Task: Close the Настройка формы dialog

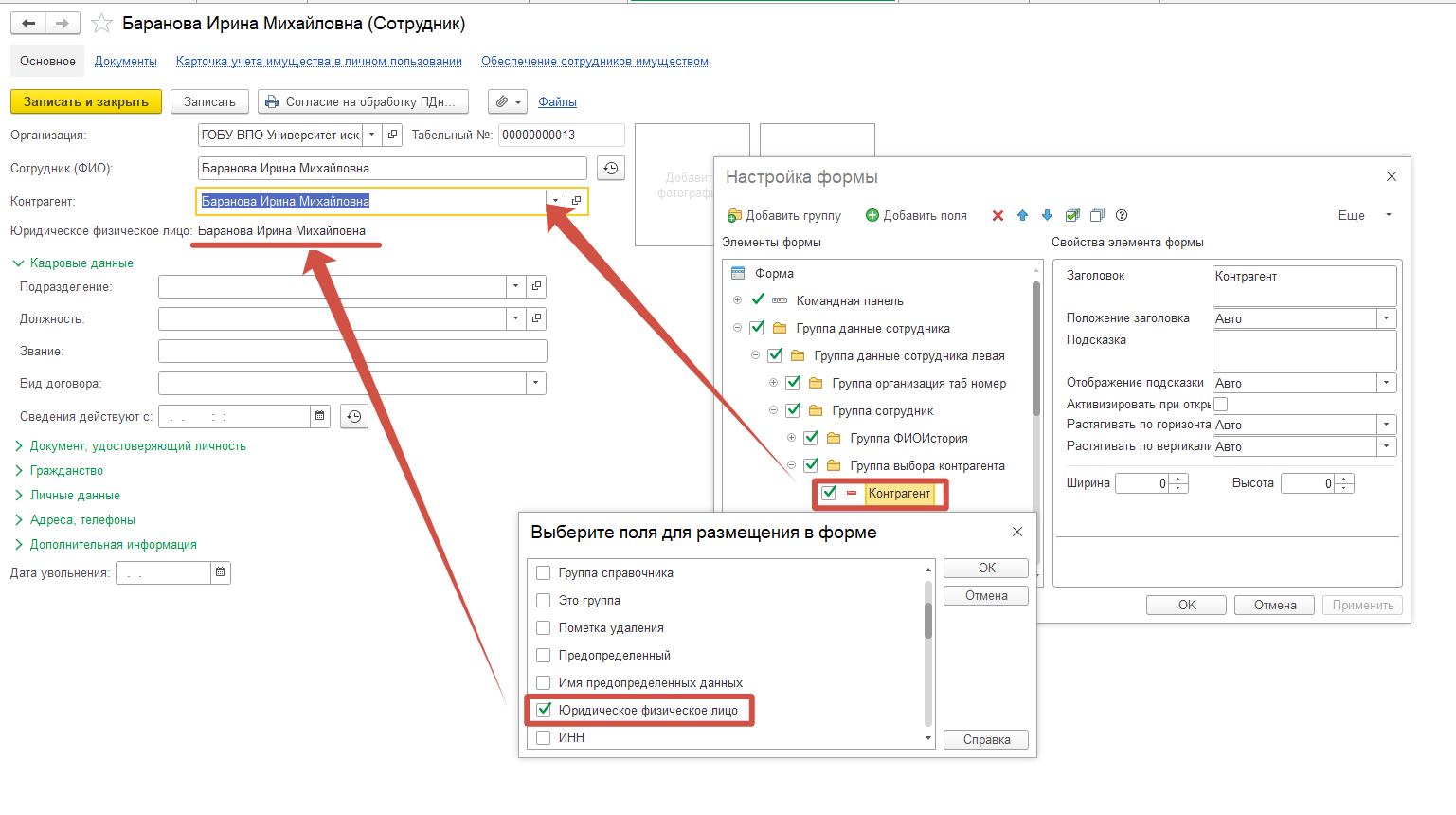Action: click(x=1392, y=176)
